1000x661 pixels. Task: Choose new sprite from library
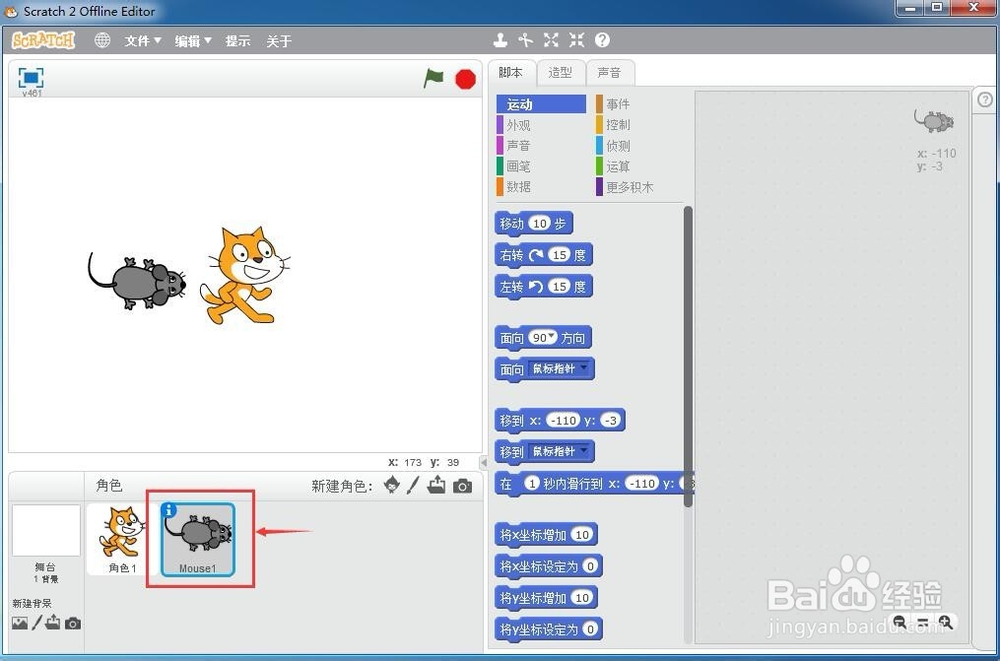[392, 486]
